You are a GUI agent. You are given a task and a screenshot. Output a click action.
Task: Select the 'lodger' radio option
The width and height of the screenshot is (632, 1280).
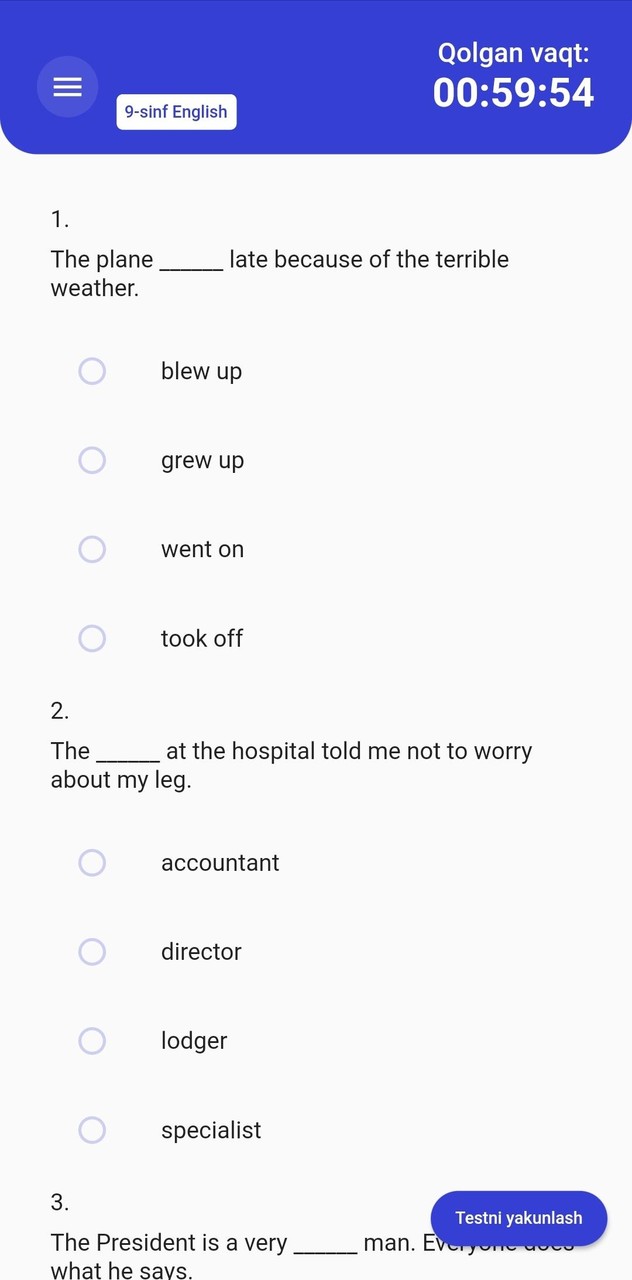tap(92, 1041)
